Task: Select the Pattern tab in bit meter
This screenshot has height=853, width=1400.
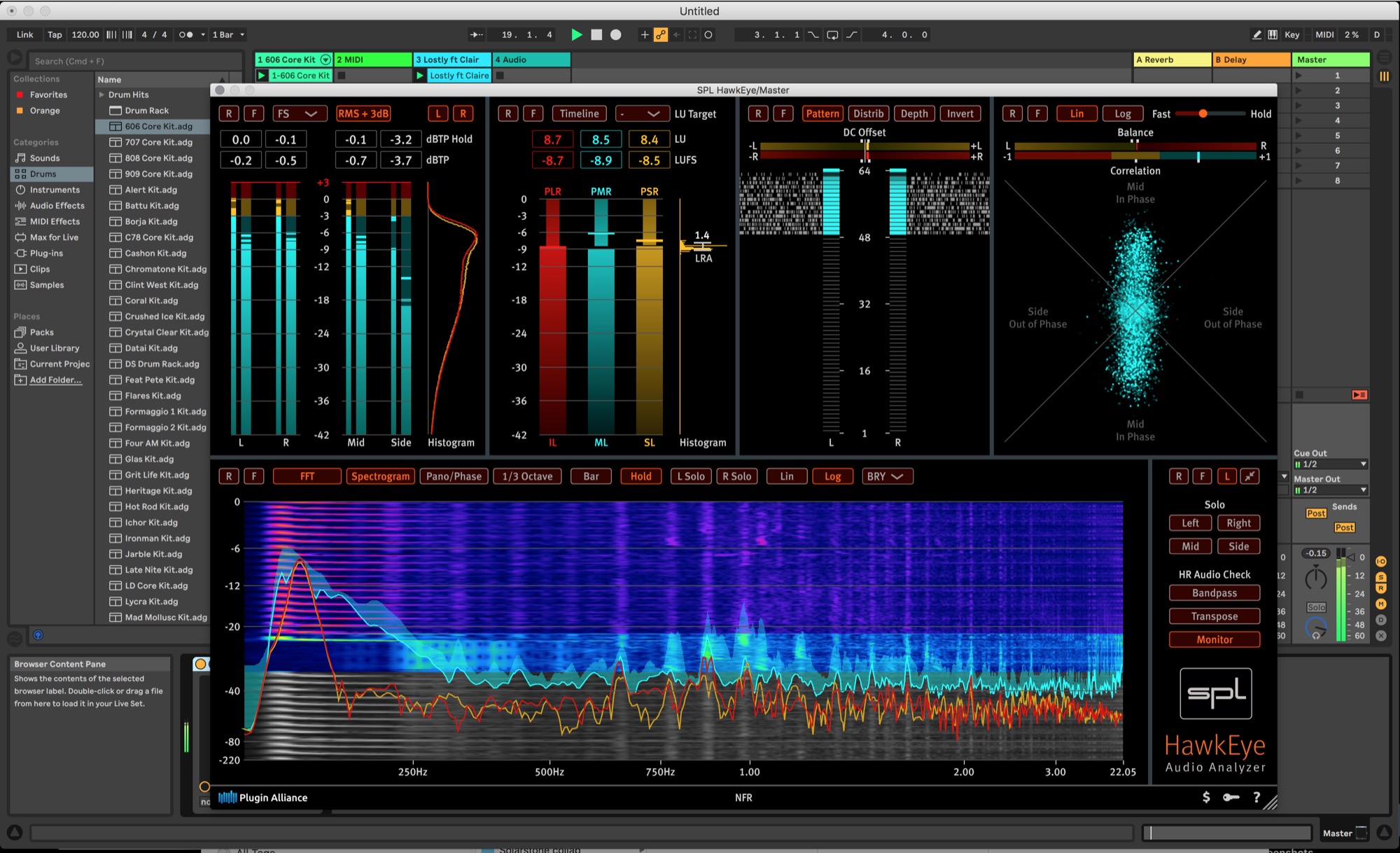Action: tap(822, 113)
